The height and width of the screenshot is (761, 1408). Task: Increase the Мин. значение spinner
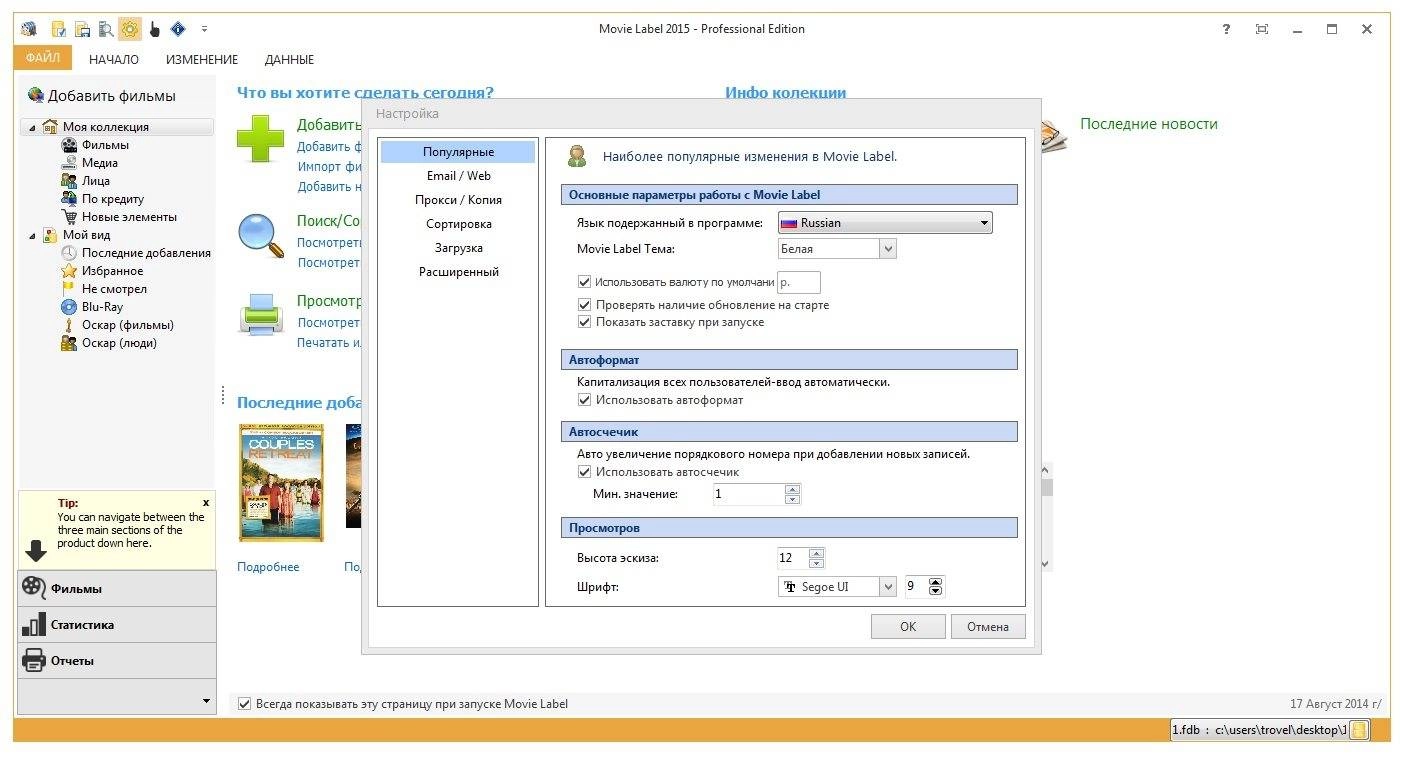793,489
